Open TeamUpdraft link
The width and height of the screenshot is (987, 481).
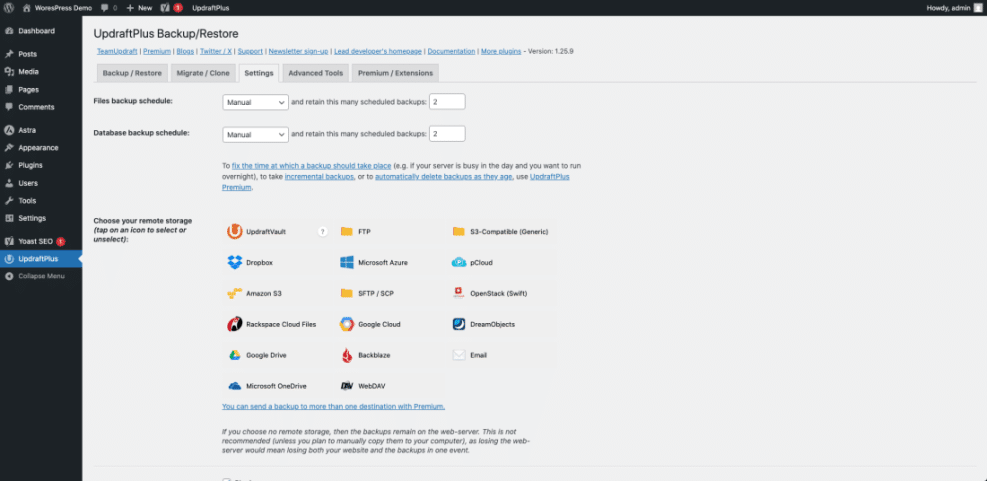[117, 52]
